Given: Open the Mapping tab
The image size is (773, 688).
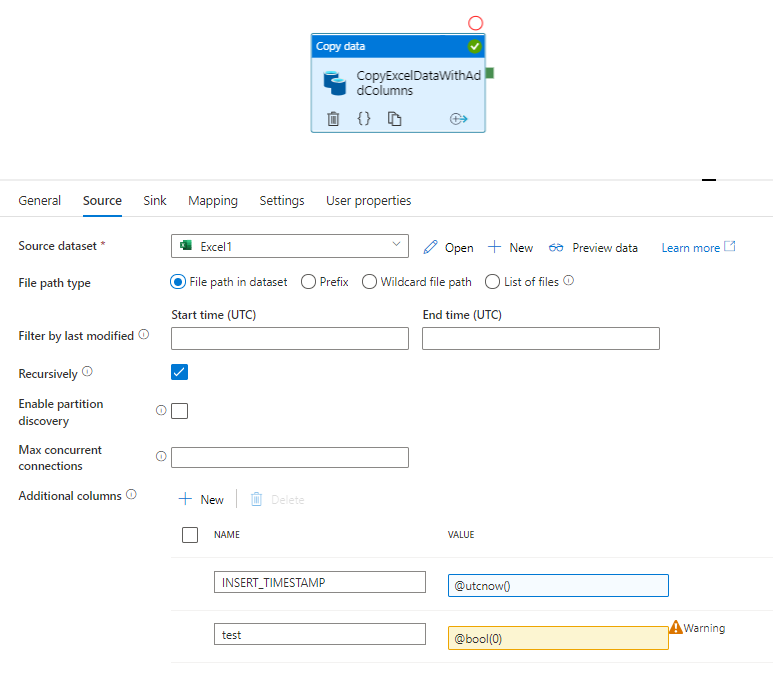Looking at the screenshot, I should 213,201.
